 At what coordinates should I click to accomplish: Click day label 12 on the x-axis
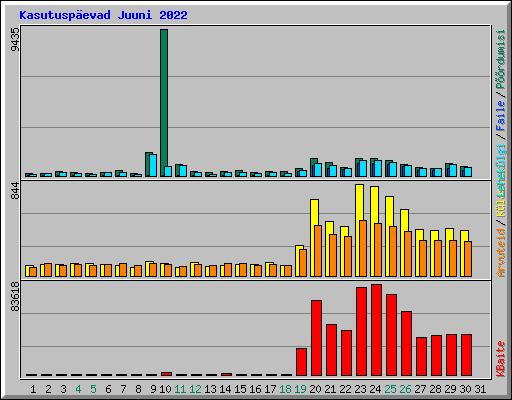pos(195,389)
